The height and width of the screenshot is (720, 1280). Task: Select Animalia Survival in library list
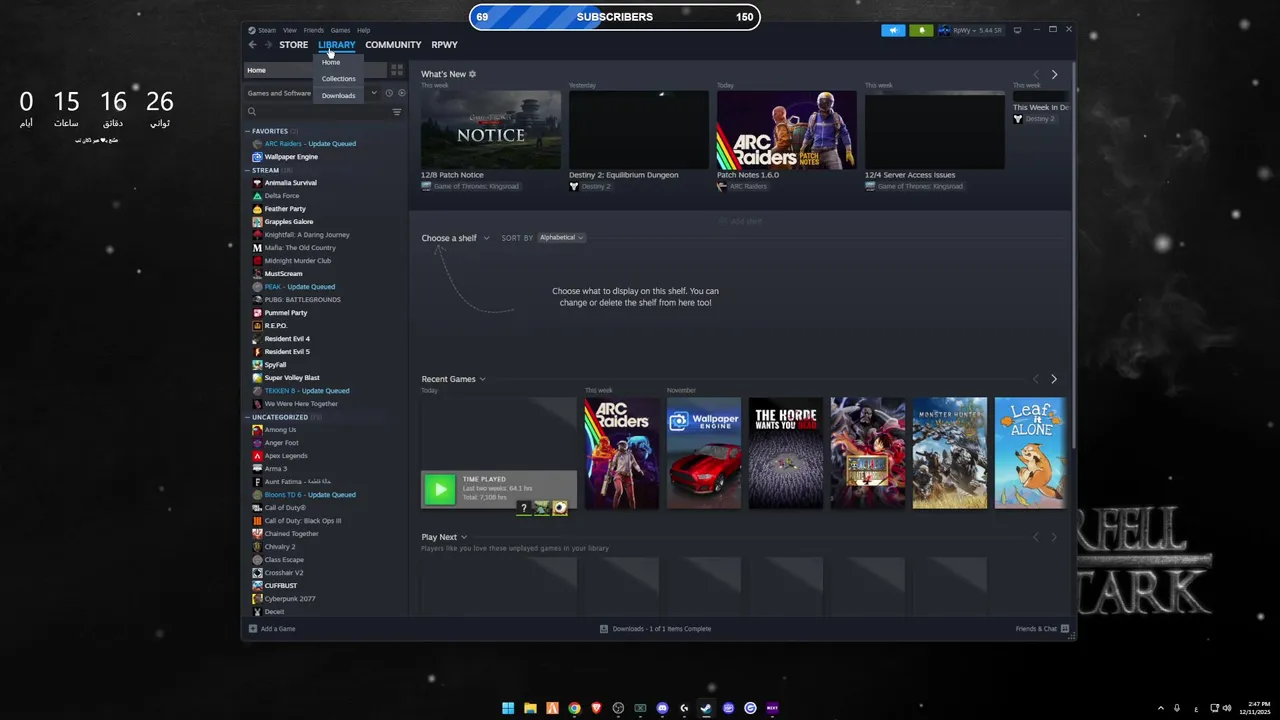pyautogui.click(x=290, y=183)
